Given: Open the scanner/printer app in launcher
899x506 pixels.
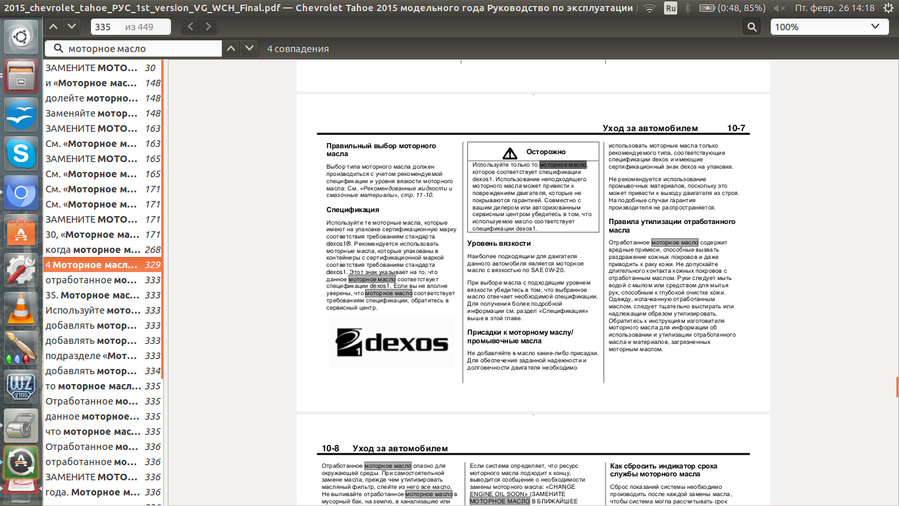Looking at the screenshot, I should [x=21, y=426].
